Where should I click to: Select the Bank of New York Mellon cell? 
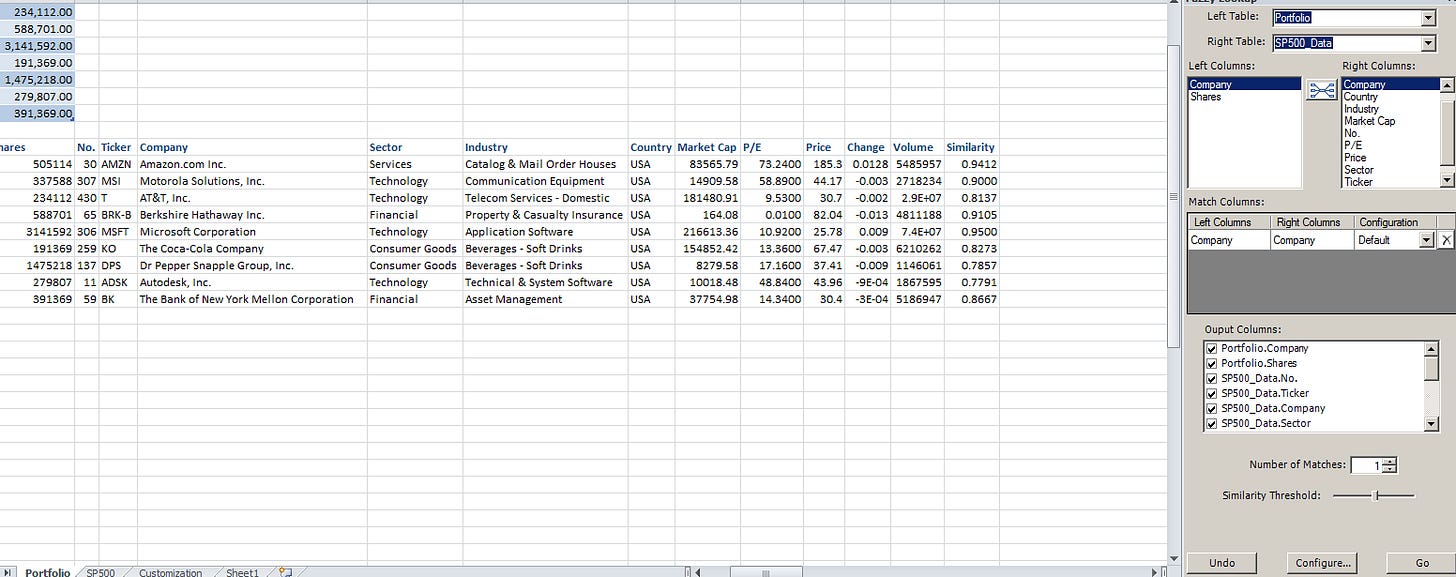[252, 300]
